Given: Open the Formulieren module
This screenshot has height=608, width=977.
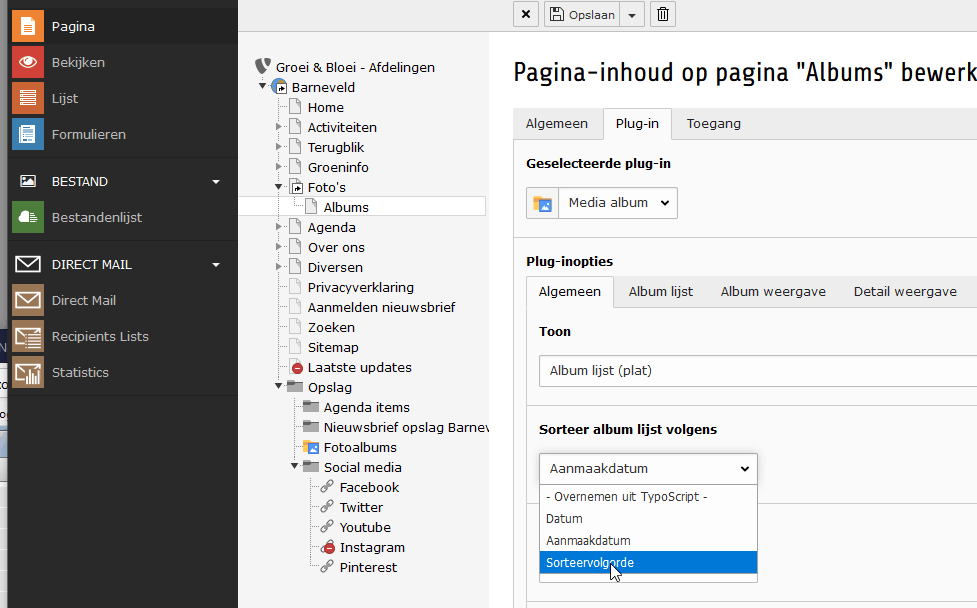Looking at the screenshot, I should point(28,134).
